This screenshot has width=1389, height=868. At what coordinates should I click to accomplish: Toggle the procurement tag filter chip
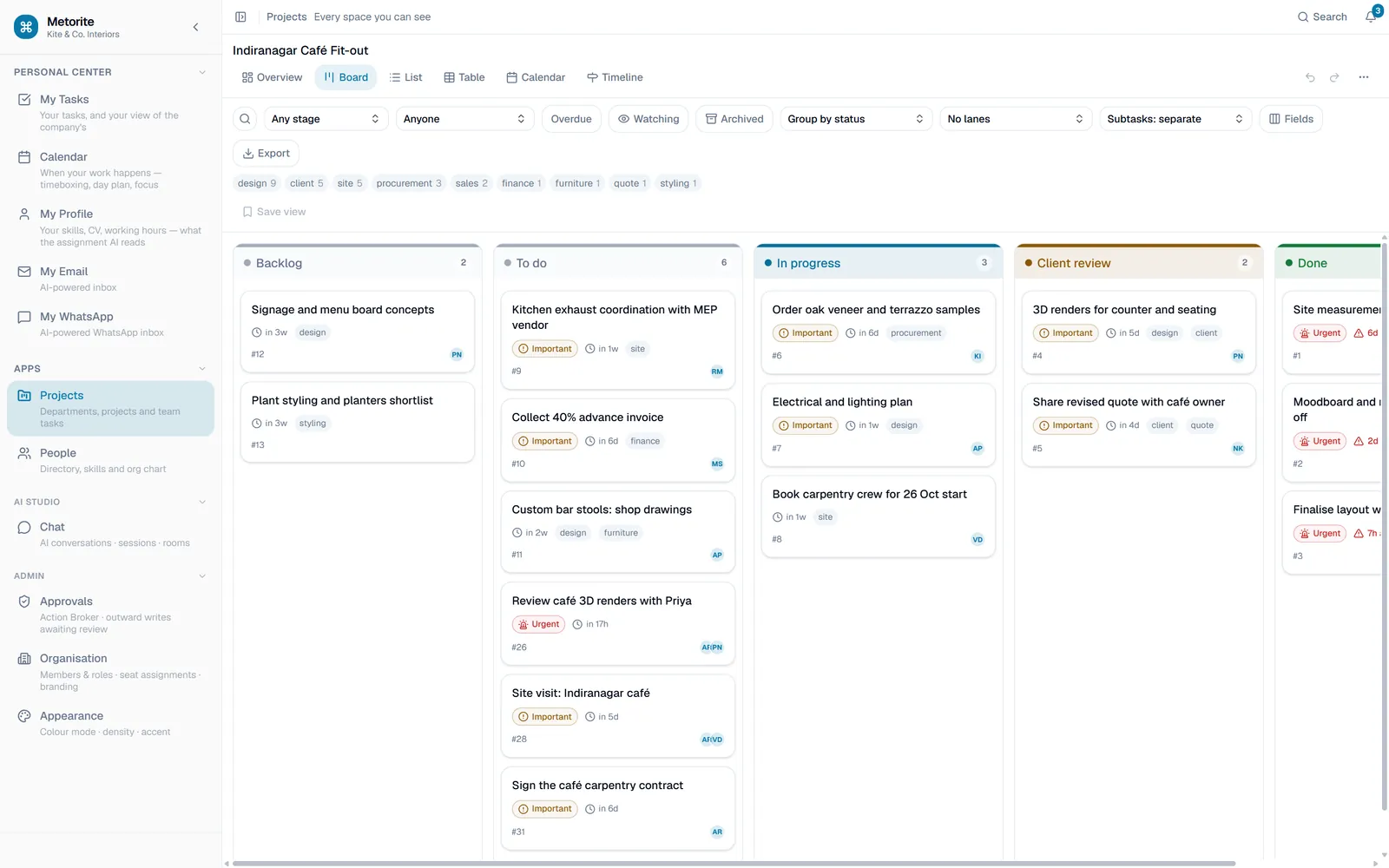point(409,183)
